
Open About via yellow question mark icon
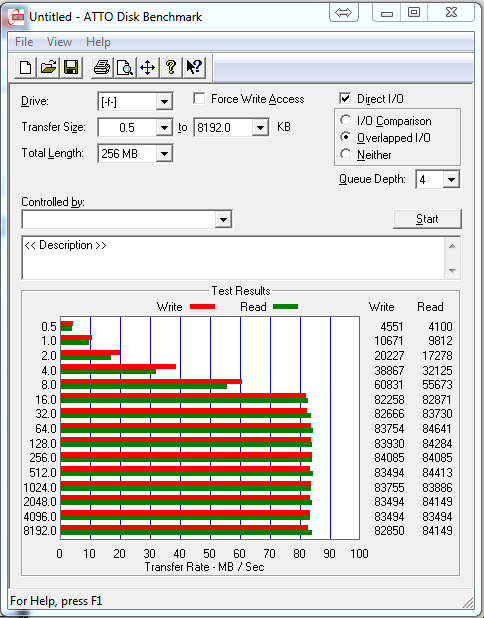171,67
